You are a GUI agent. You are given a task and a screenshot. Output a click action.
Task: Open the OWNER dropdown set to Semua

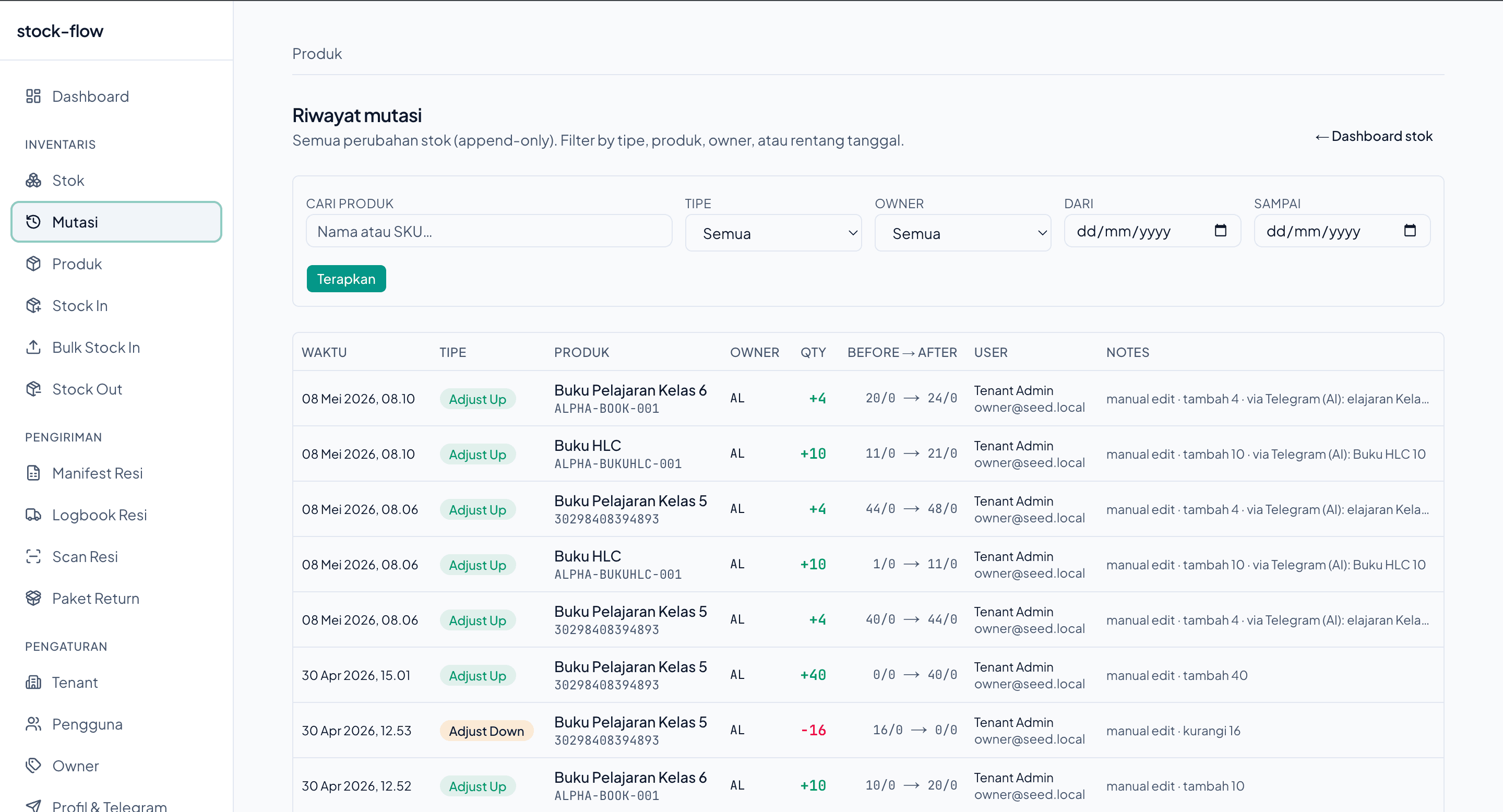[963, 233]
